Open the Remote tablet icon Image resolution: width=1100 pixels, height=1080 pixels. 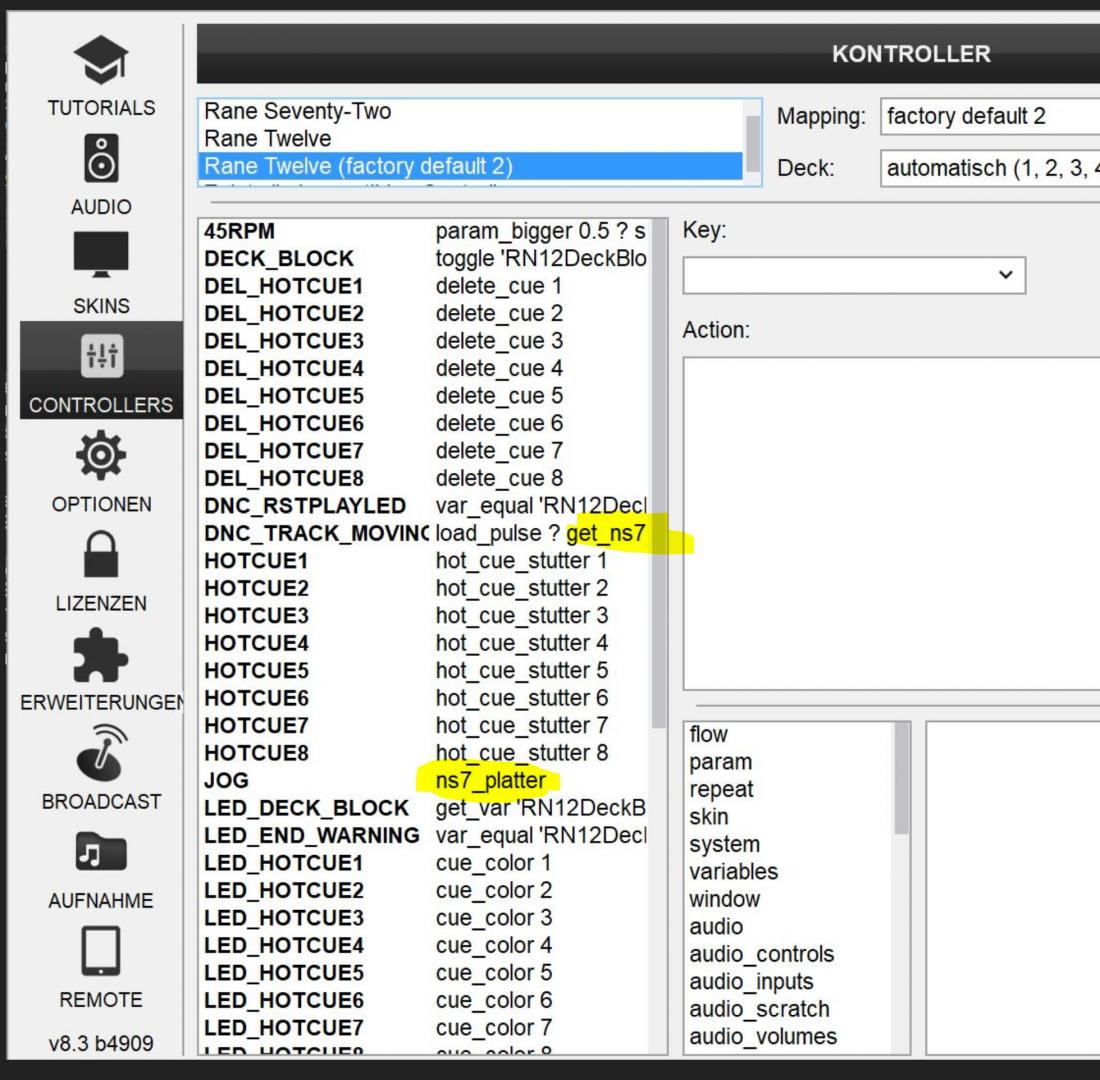(101, 952)
